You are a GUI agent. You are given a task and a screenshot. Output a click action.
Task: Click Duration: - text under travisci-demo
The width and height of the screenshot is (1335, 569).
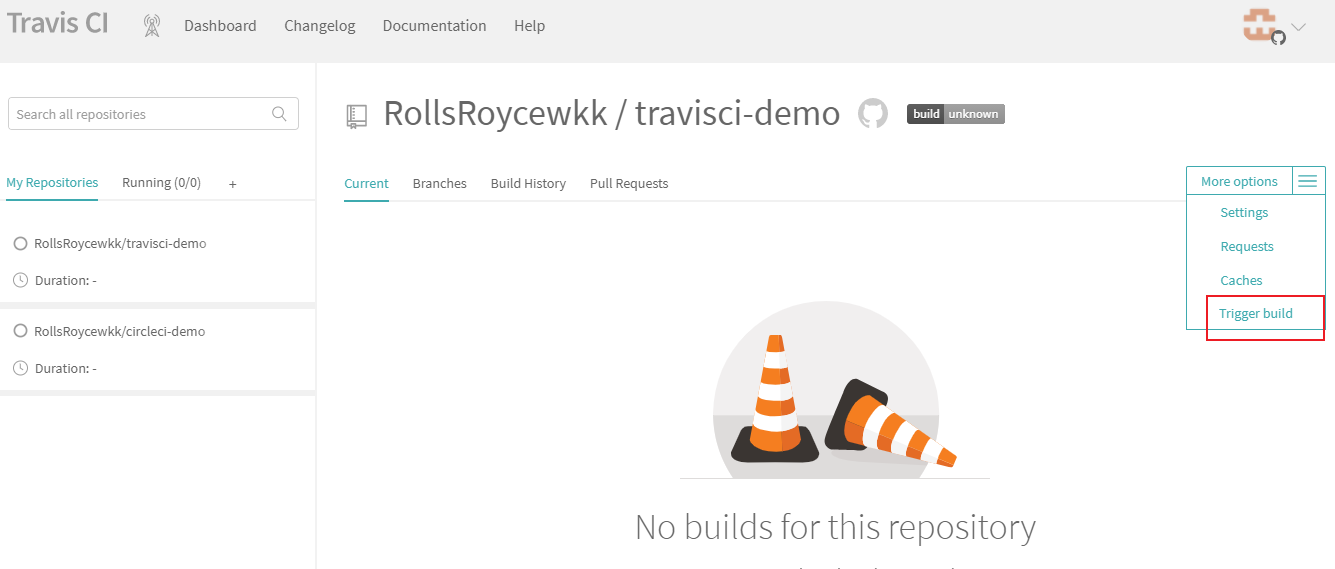click(x=65, y=281)
